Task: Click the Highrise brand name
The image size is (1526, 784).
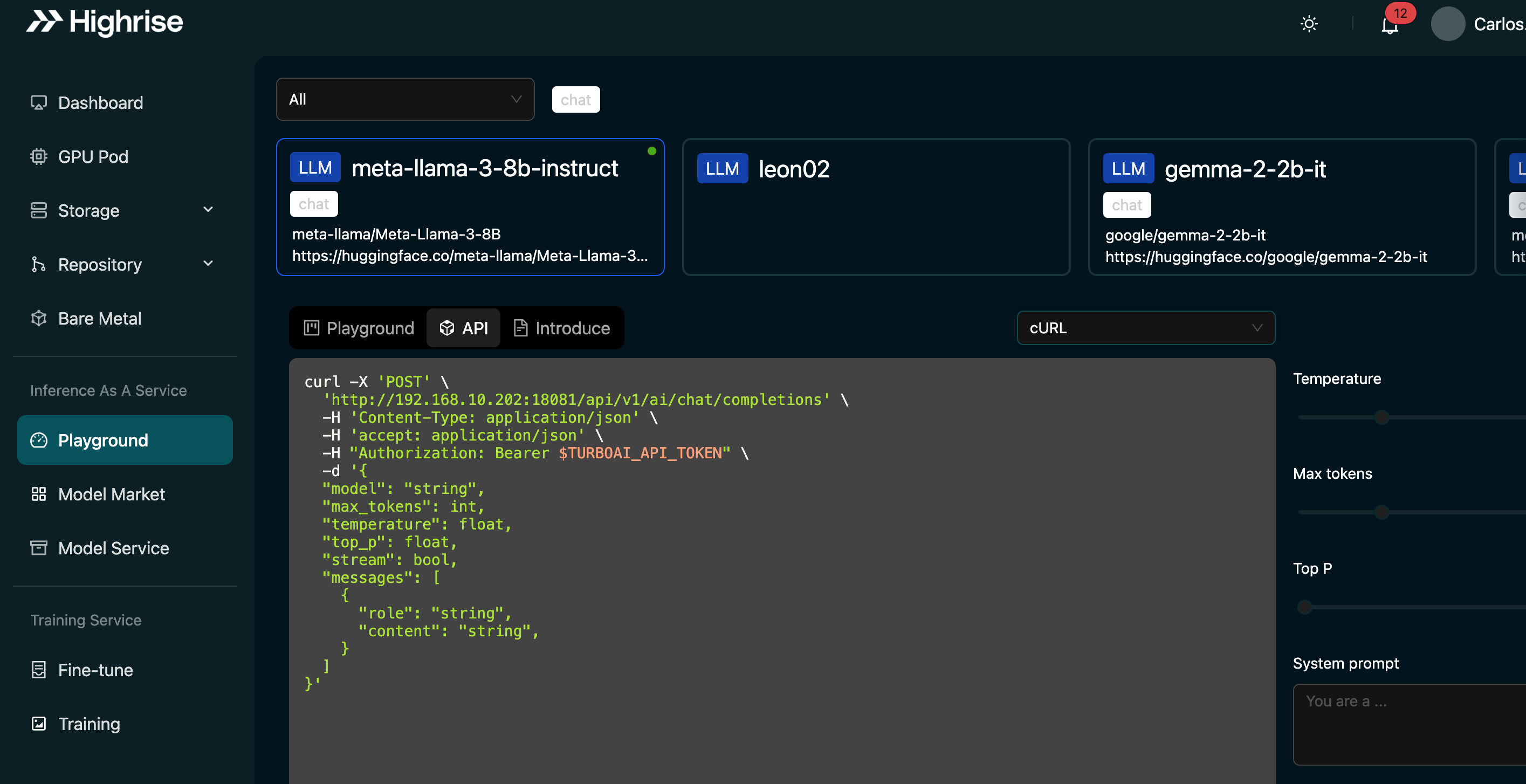Action: pos(126,22)
